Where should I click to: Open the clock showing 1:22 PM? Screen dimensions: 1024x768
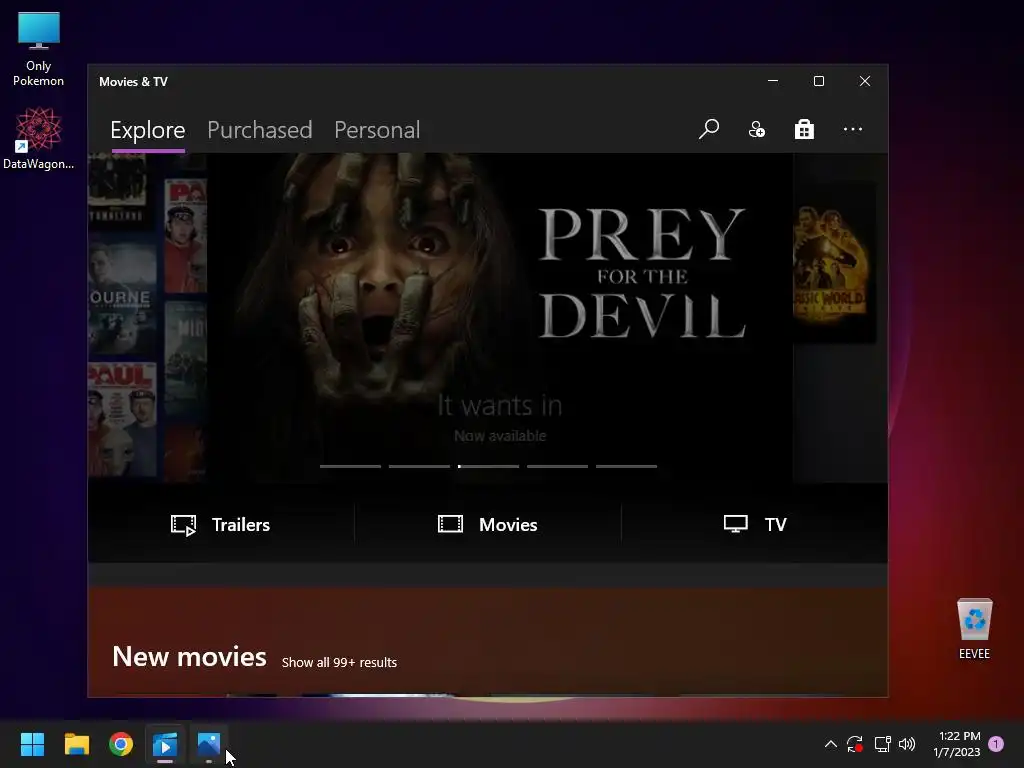(957, 744)
